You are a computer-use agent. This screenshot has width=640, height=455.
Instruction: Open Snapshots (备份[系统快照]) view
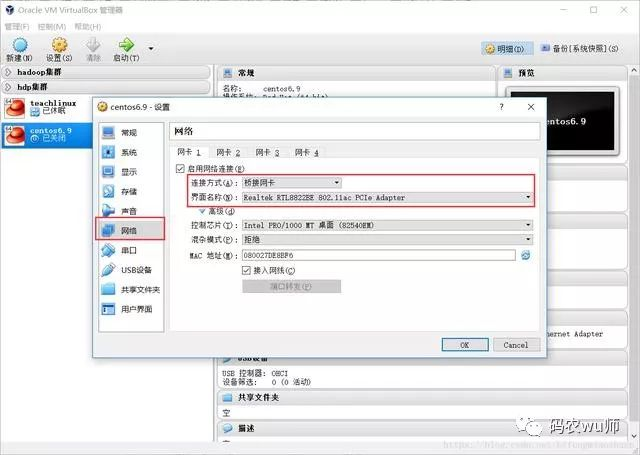coord(580,49)
